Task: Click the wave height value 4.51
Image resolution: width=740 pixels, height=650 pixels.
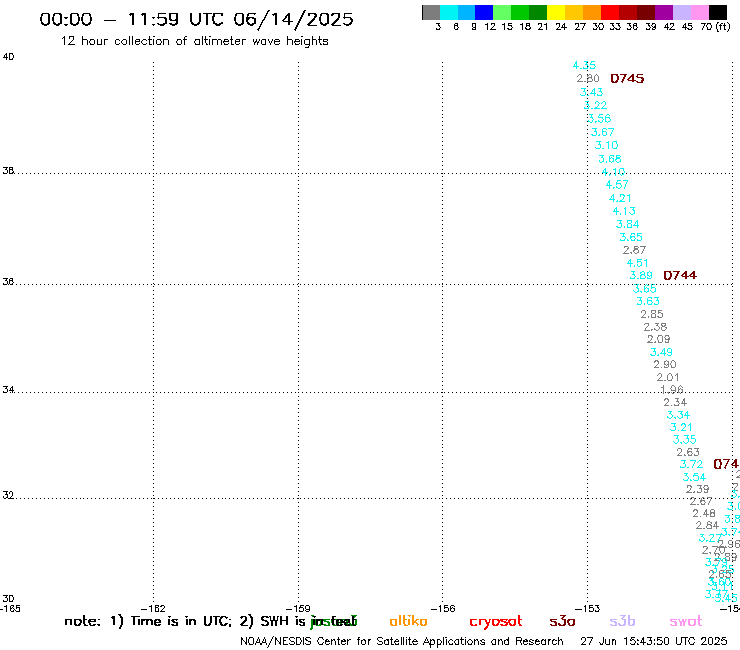Action: 638,263
